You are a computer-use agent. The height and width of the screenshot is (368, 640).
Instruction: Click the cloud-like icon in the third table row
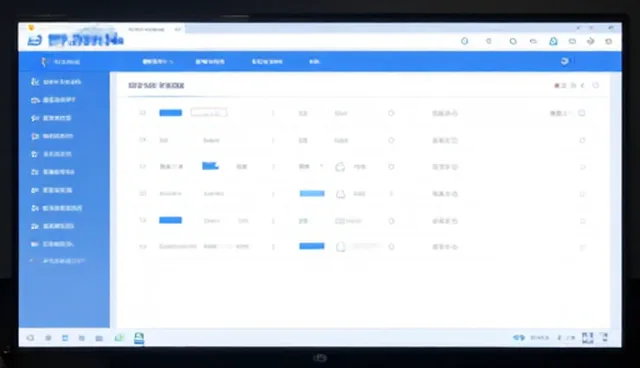(x=340, y=166)
